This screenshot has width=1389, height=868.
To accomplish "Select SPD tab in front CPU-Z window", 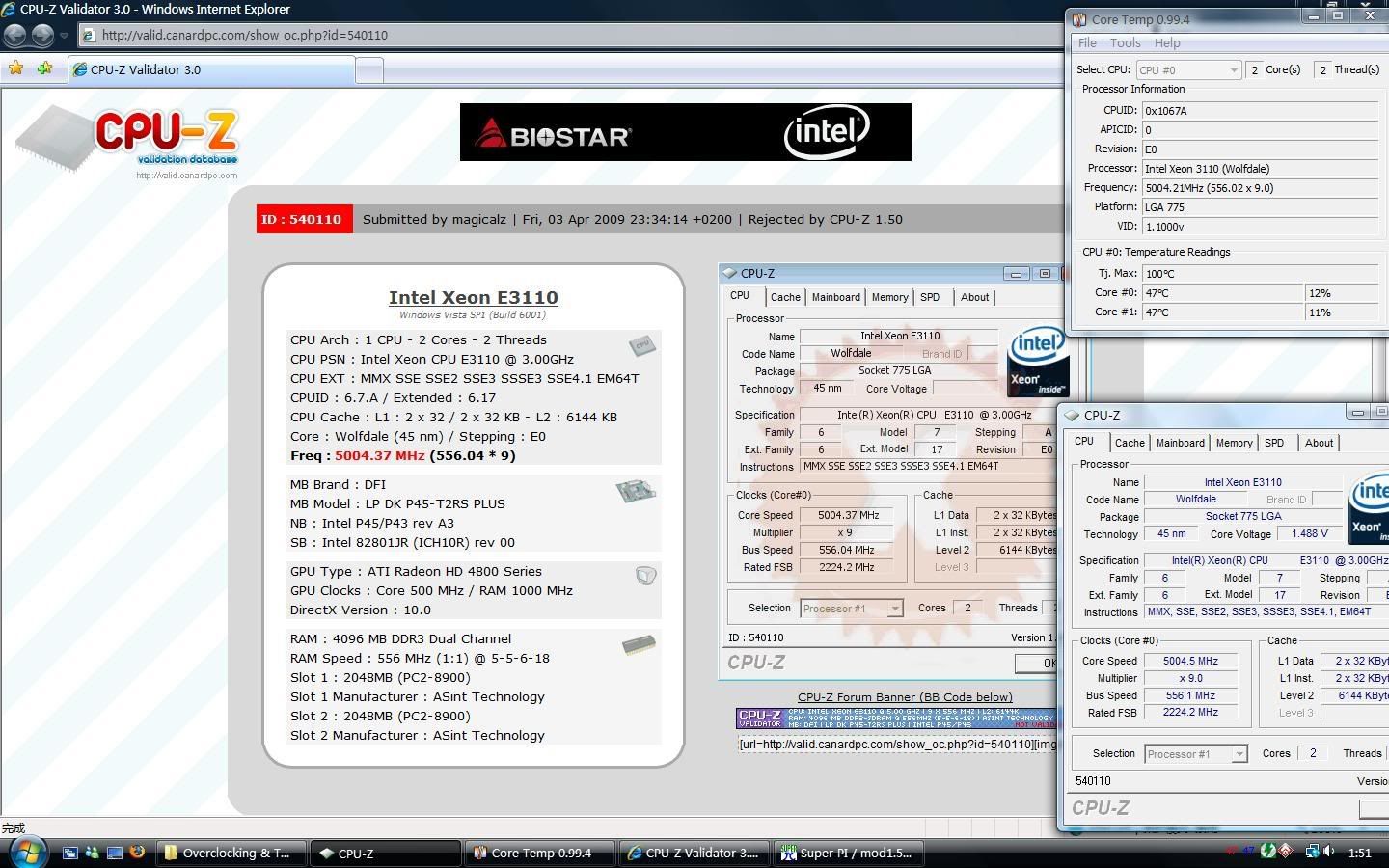I will coord(1274,443).
